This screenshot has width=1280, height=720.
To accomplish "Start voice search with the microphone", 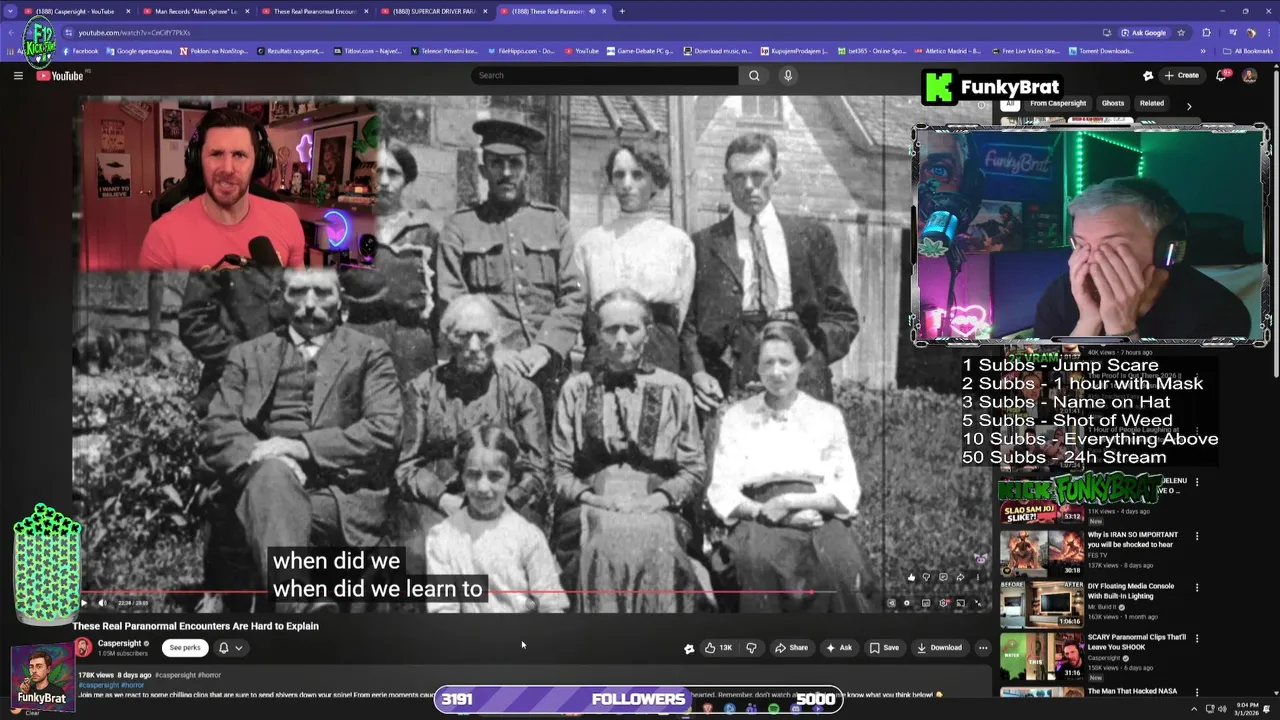I will point(788,75).
